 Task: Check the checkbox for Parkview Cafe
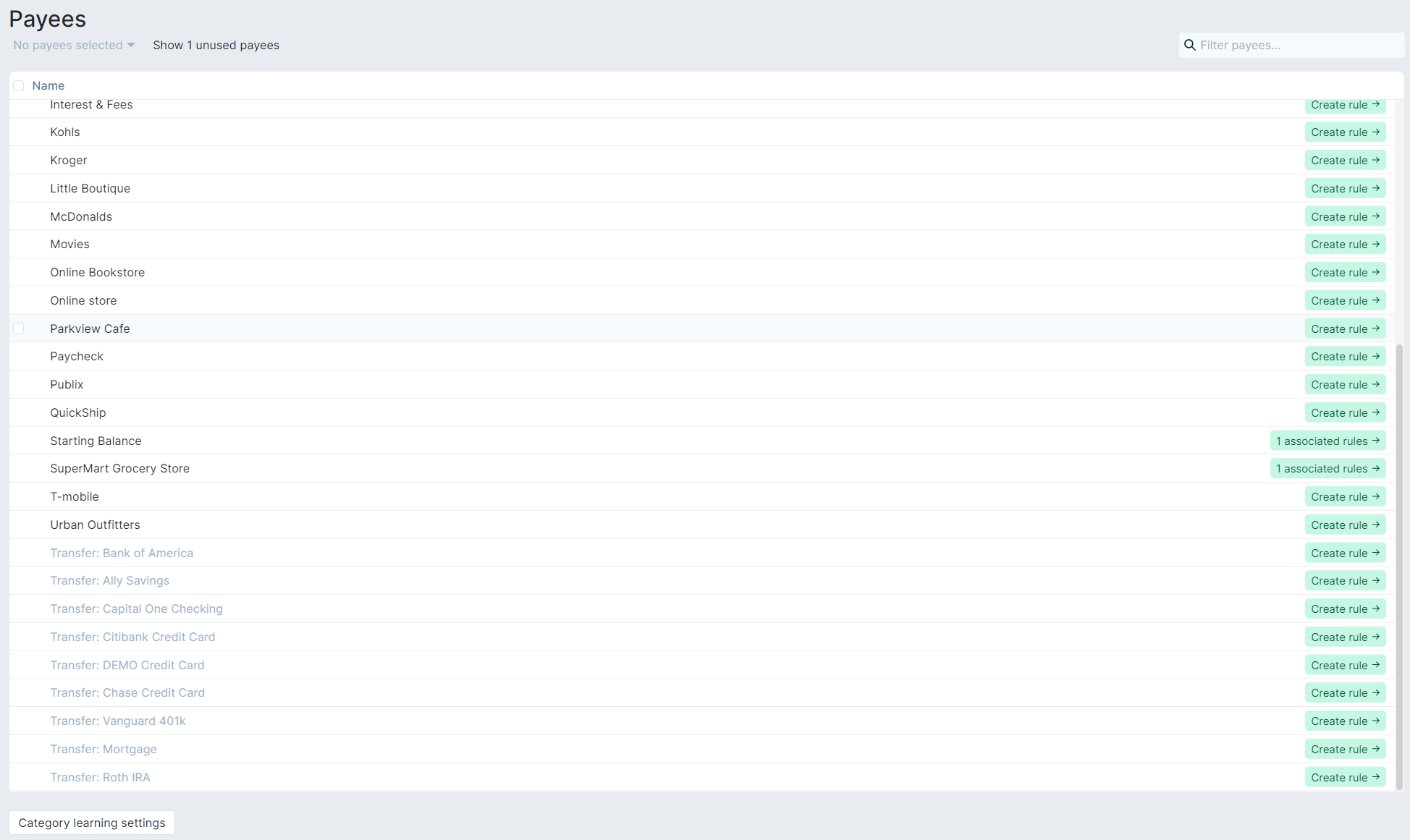[x=19, y=328]
